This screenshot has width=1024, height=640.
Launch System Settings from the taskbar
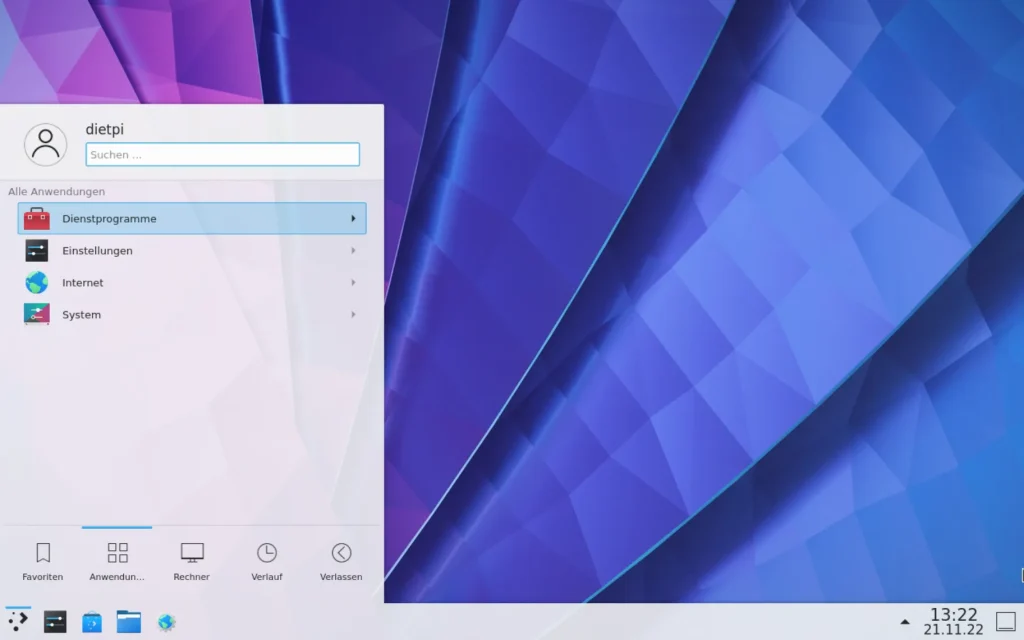[x=55, y=622]
